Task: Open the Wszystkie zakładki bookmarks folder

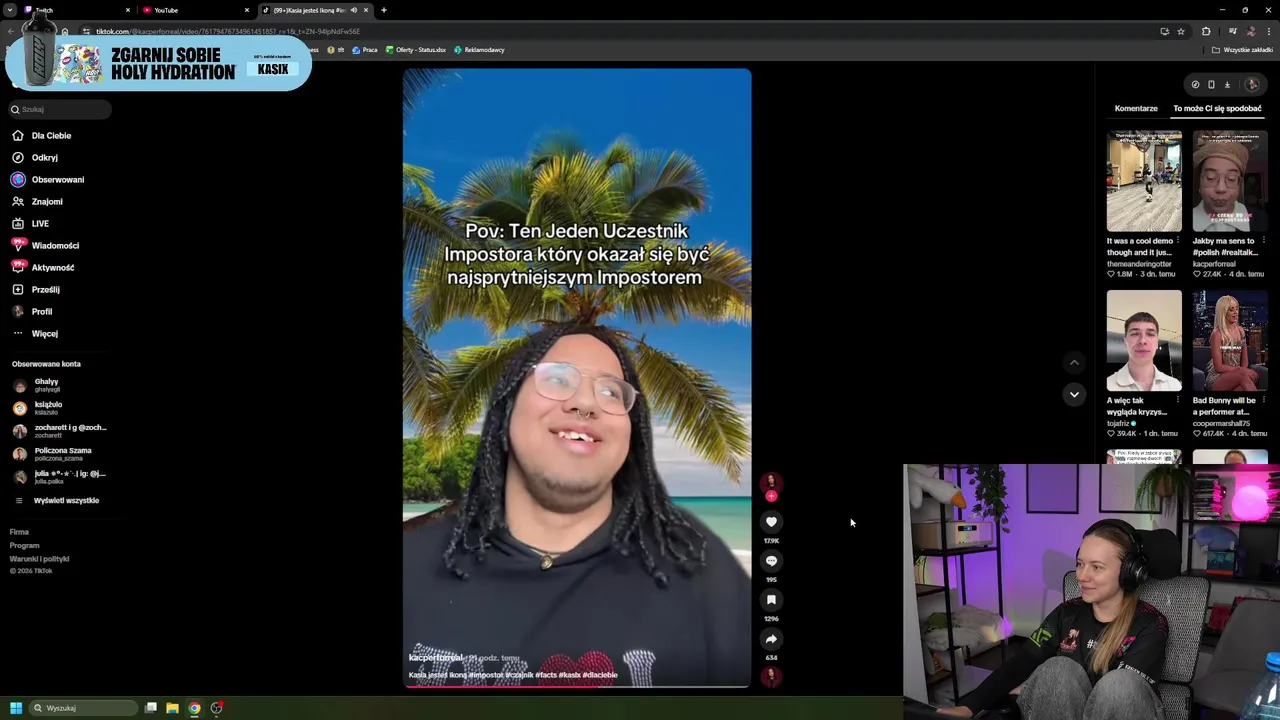Action: pos(1243,50)
